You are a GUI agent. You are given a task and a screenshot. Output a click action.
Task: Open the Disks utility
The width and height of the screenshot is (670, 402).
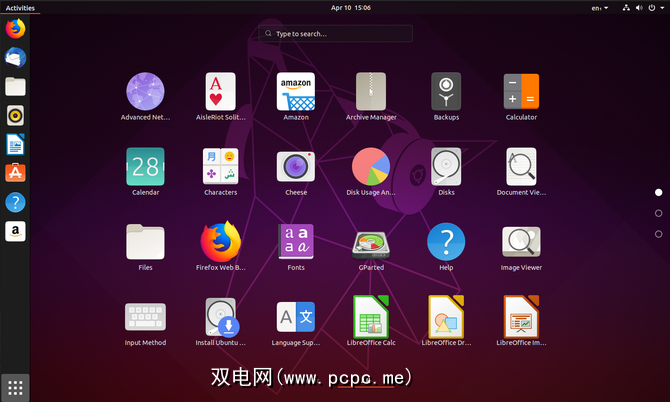(446, 167)
